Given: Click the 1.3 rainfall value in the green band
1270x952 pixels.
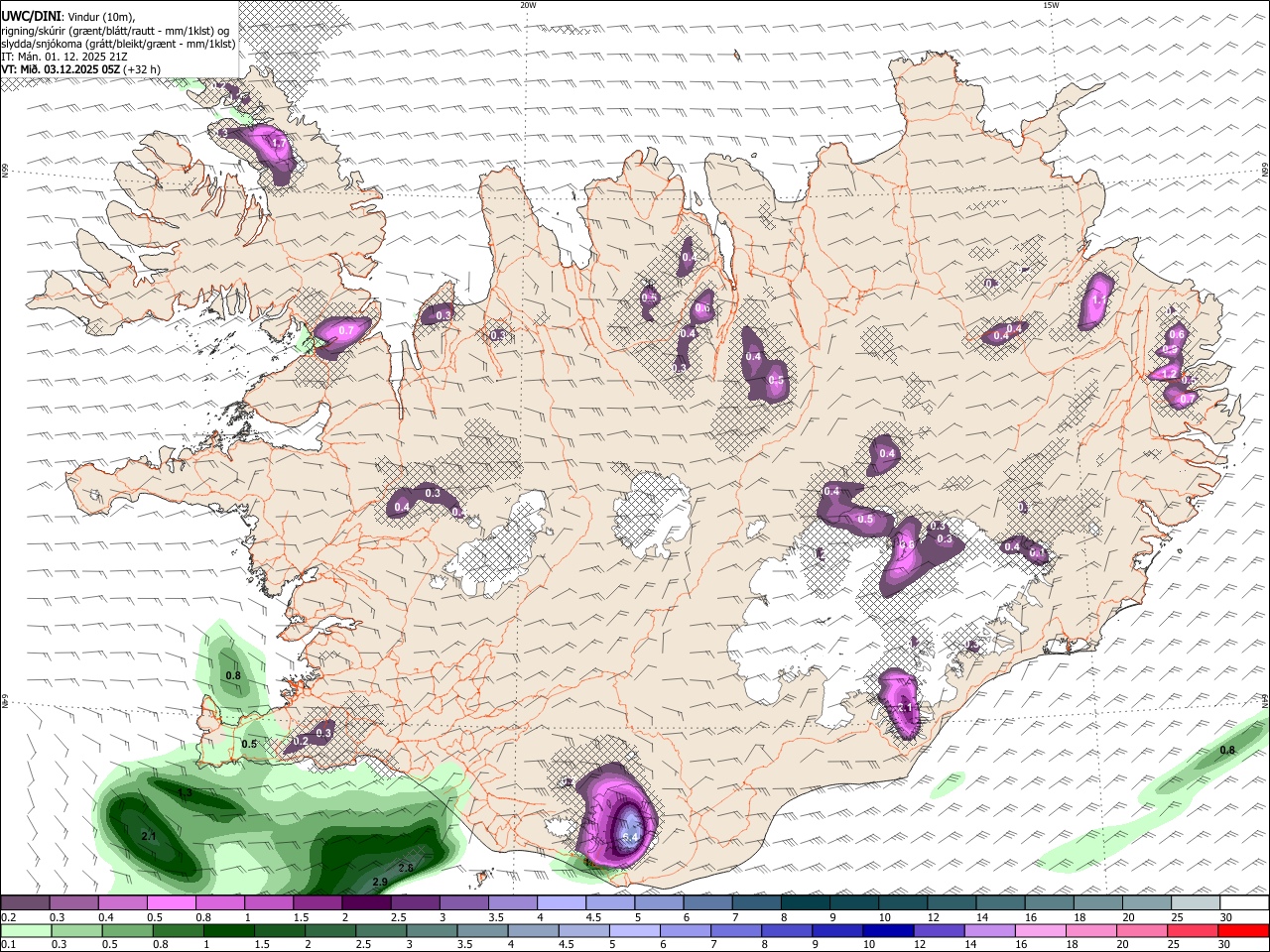Looking at the screenshot, I should tap(185, 793).
